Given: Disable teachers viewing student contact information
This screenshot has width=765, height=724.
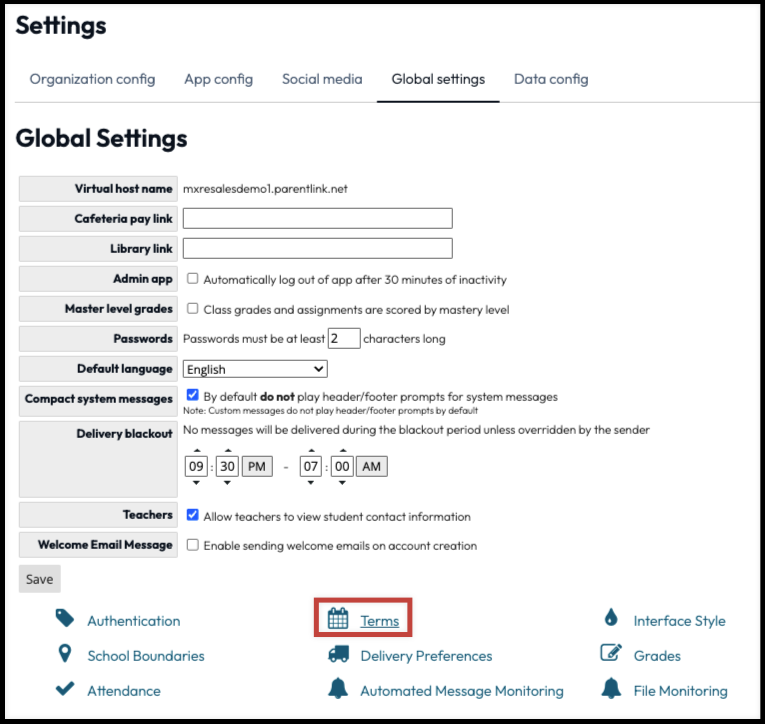Looking at the screenshot, I should pyautogui.click(x=193, y=516).
